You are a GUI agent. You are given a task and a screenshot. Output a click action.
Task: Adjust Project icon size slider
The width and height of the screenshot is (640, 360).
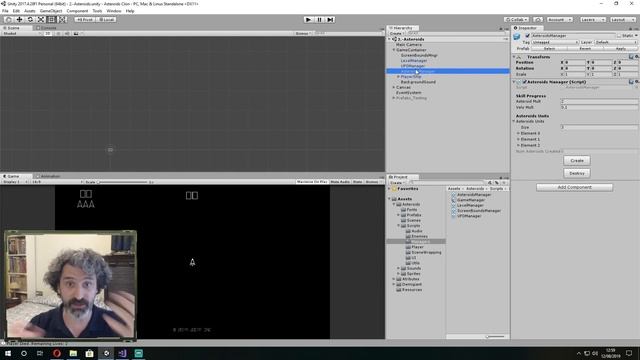pyautogui.click(x=495, y=337)
